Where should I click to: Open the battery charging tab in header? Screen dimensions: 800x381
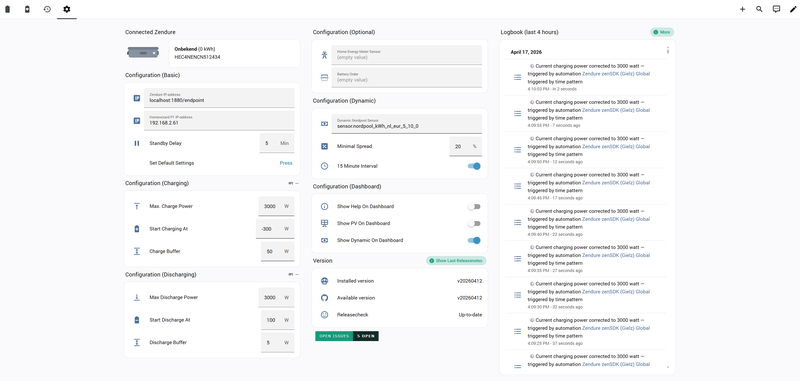[x=28, y=9]
